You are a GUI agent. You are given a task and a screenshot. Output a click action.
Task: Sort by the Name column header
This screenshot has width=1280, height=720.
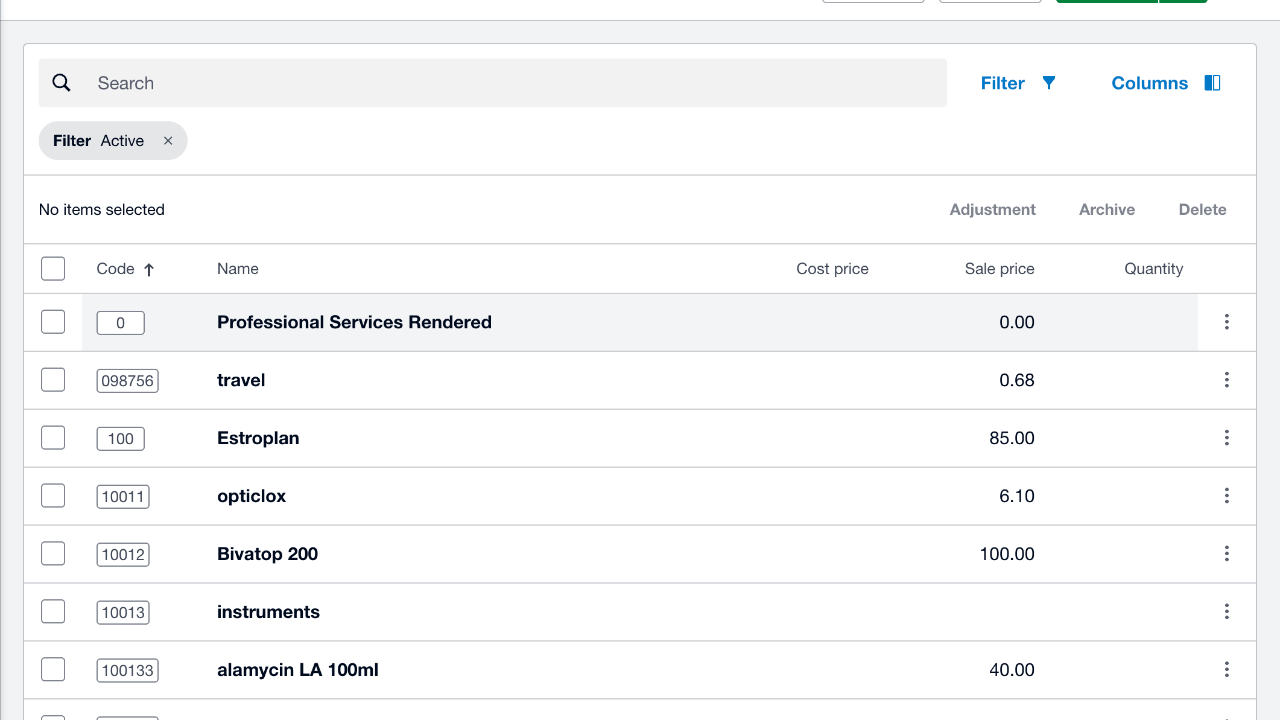point(238,269)
